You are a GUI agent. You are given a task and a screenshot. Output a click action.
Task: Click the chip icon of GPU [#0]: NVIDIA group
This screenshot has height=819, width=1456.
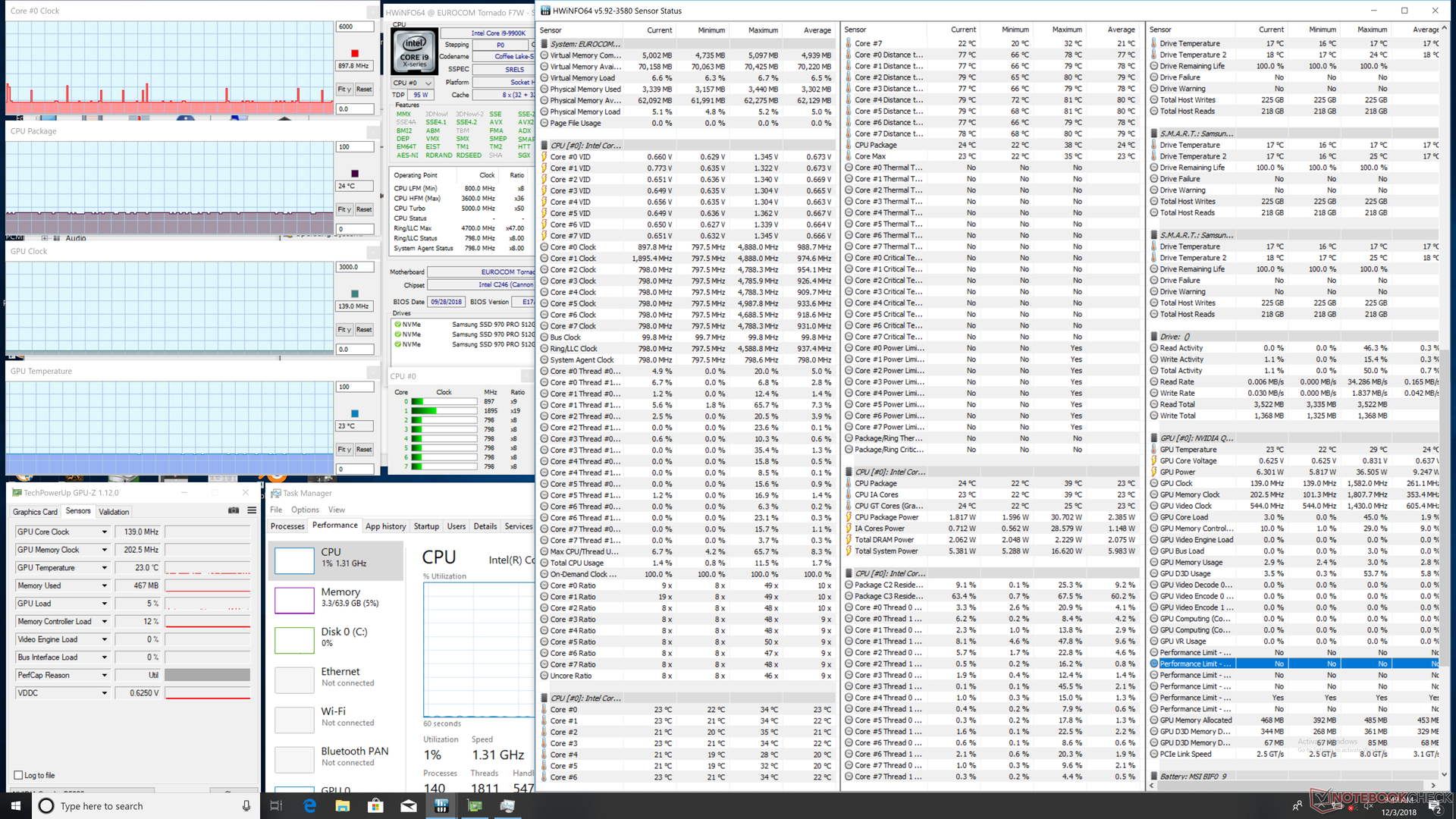point(1155,438)
